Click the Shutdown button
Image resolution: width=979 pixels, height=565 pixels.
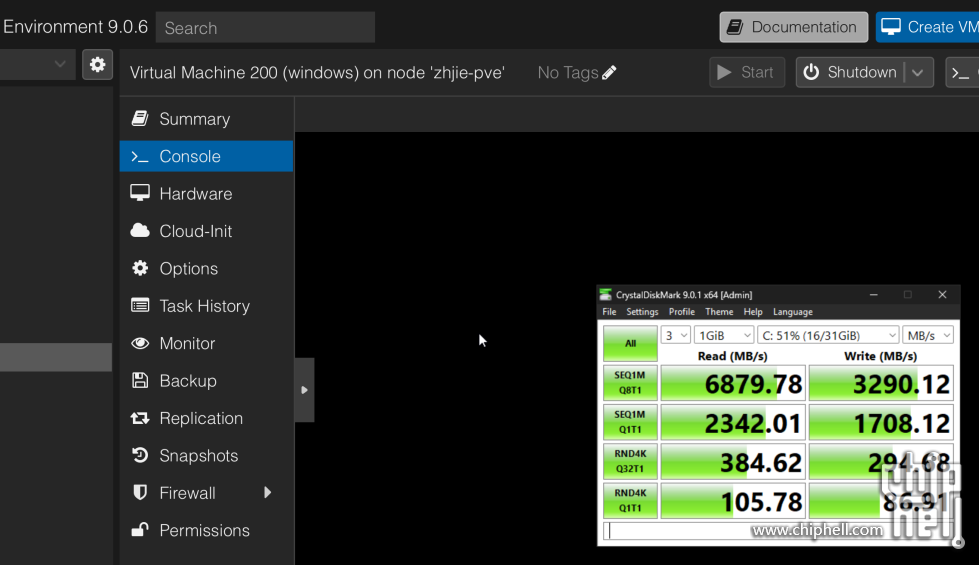point(850,72)
